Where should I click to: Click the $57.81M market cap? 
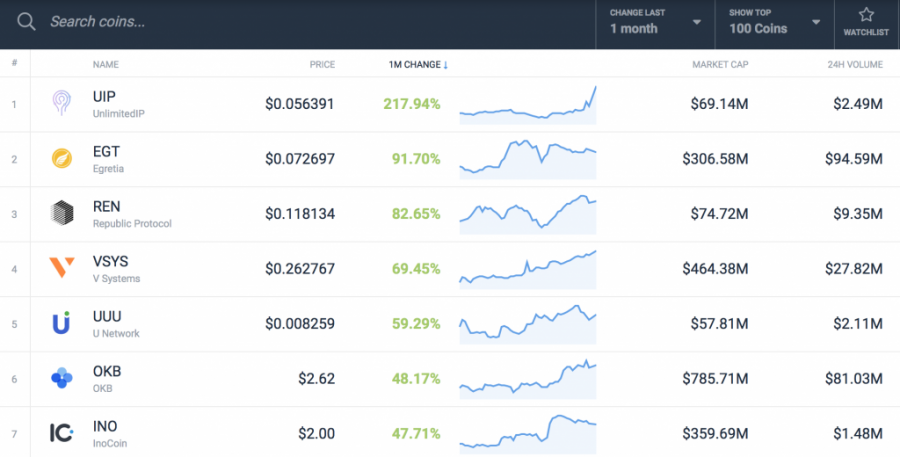pos(719,324)
